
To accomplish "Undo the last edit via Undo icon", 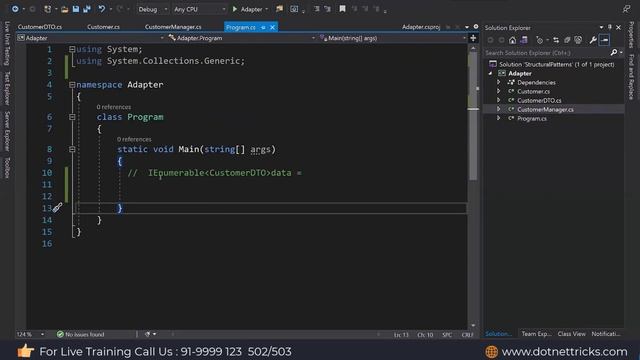I will [x=101, y=9].
